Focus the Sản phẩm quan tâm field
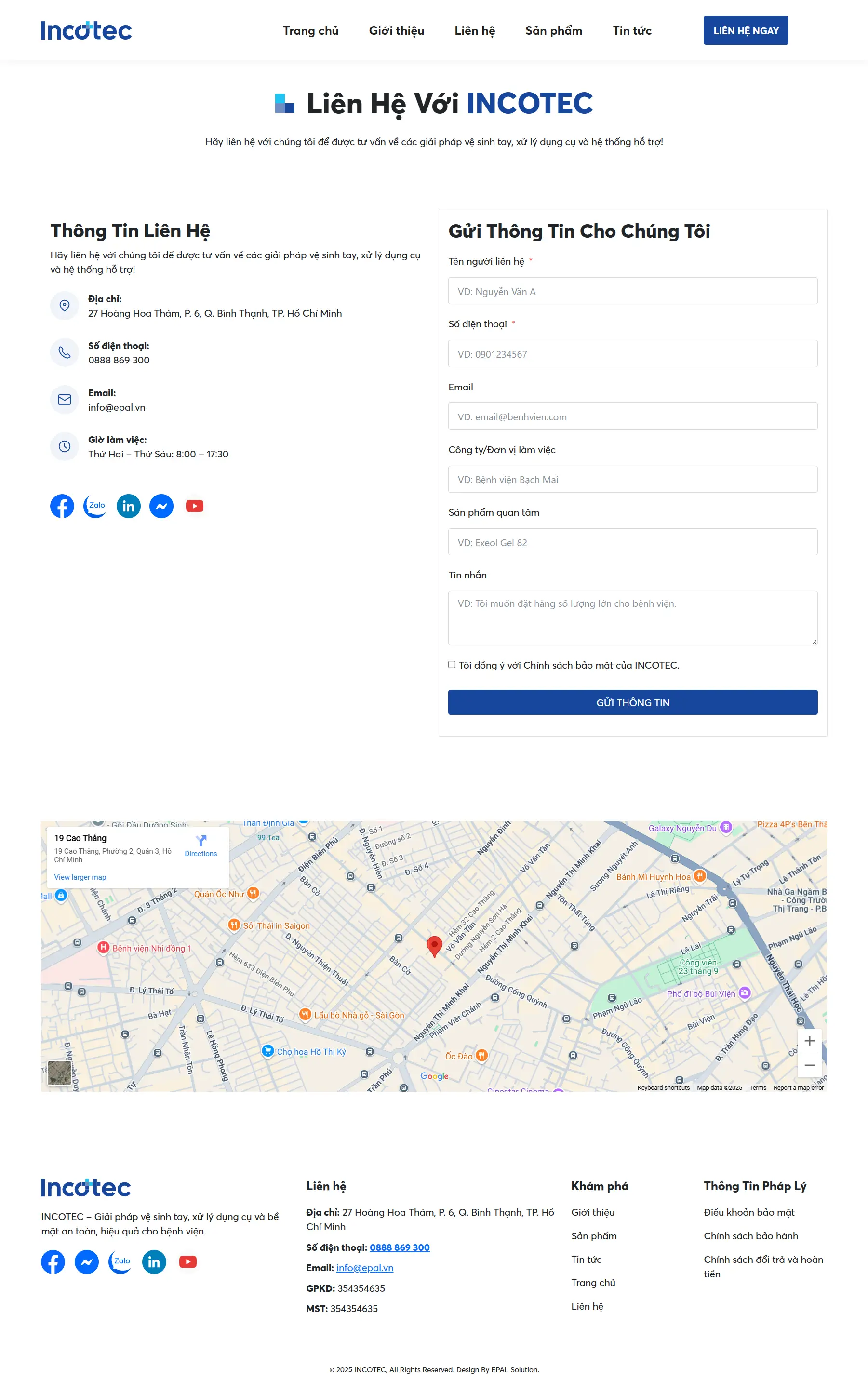Screen dimensions: 868x1381 coord(633,542)
